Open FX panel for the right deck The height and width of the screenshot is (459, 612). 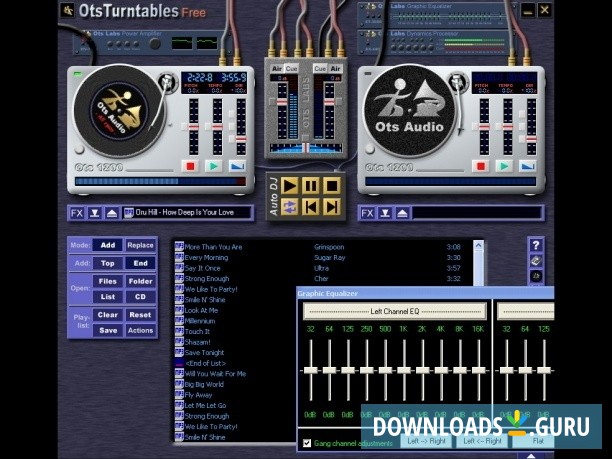367,213
